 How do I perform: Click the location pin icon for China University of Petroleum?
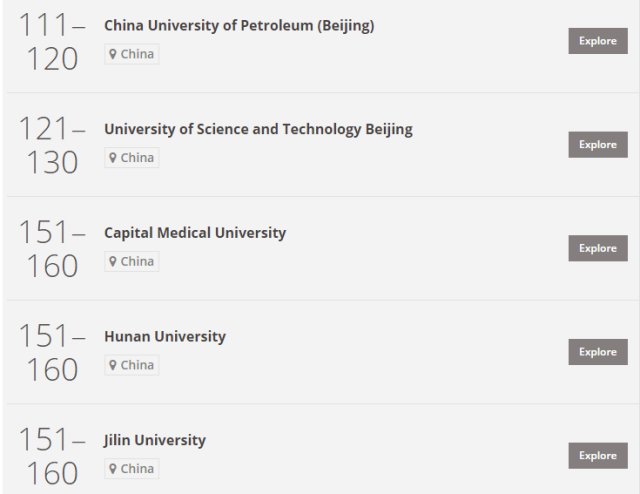point(114,54)
